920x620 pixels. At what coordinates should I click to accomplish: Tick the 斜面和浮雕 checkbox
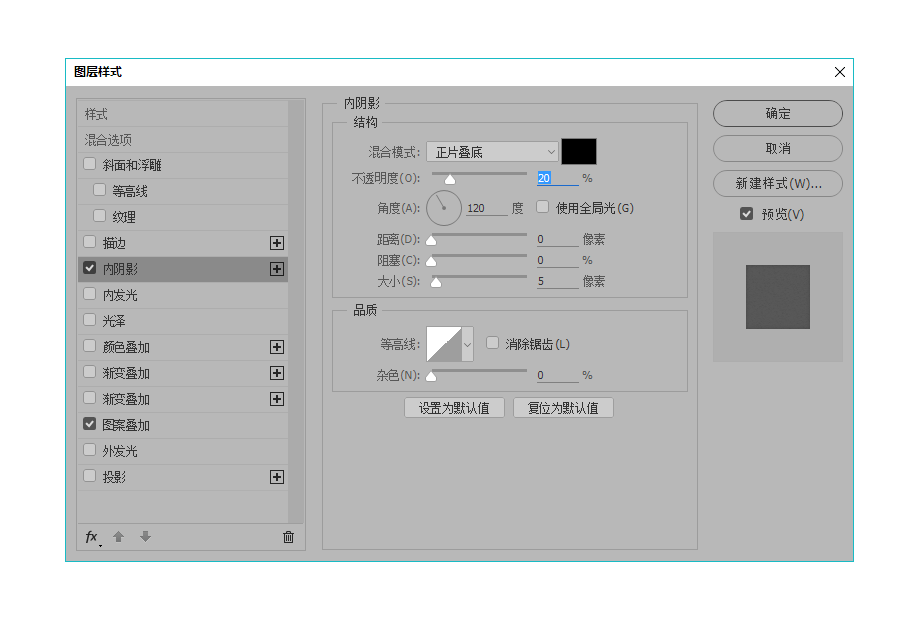(90, 164)
